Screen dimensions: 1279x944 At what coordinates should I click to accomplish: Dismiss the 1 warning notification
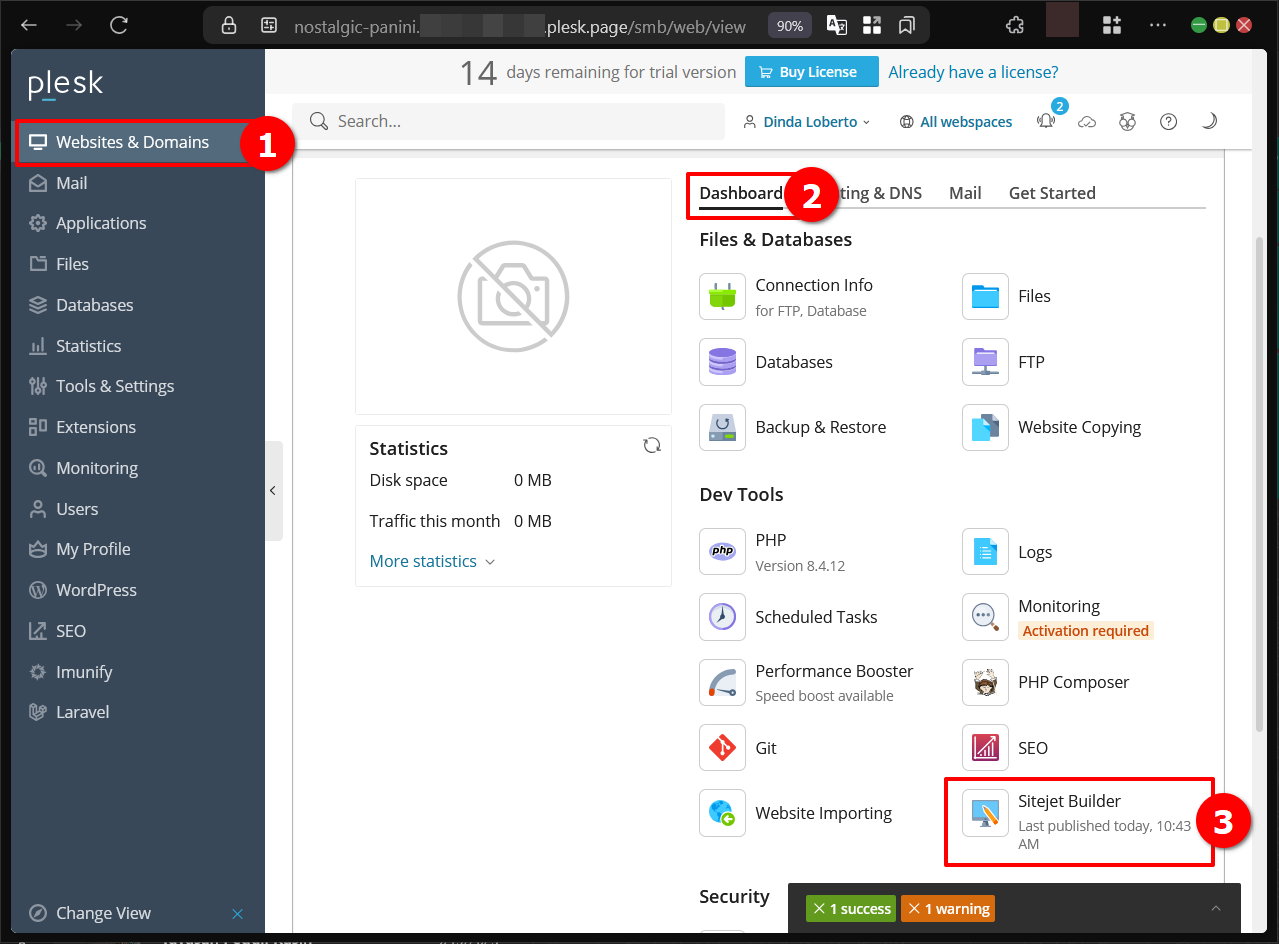coord(914,909)
